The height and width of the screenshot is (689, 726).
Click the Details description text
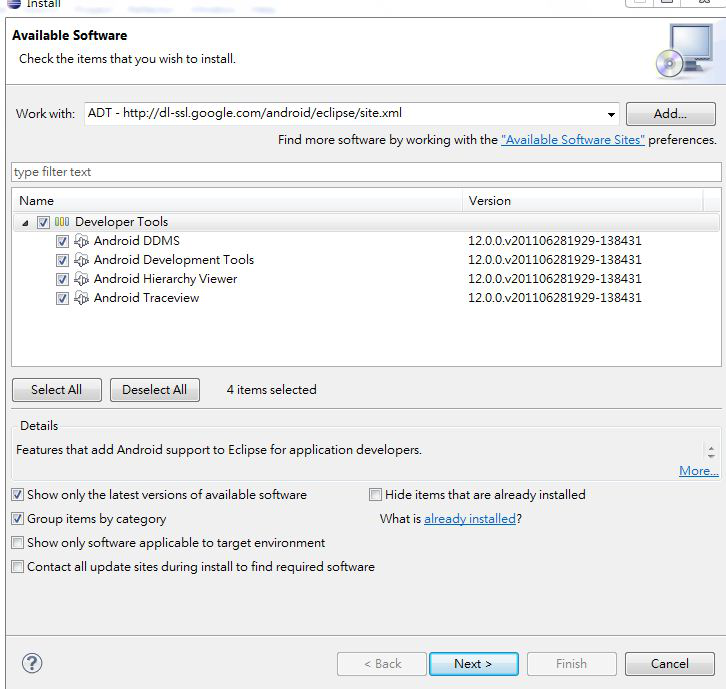pos(219,450)
